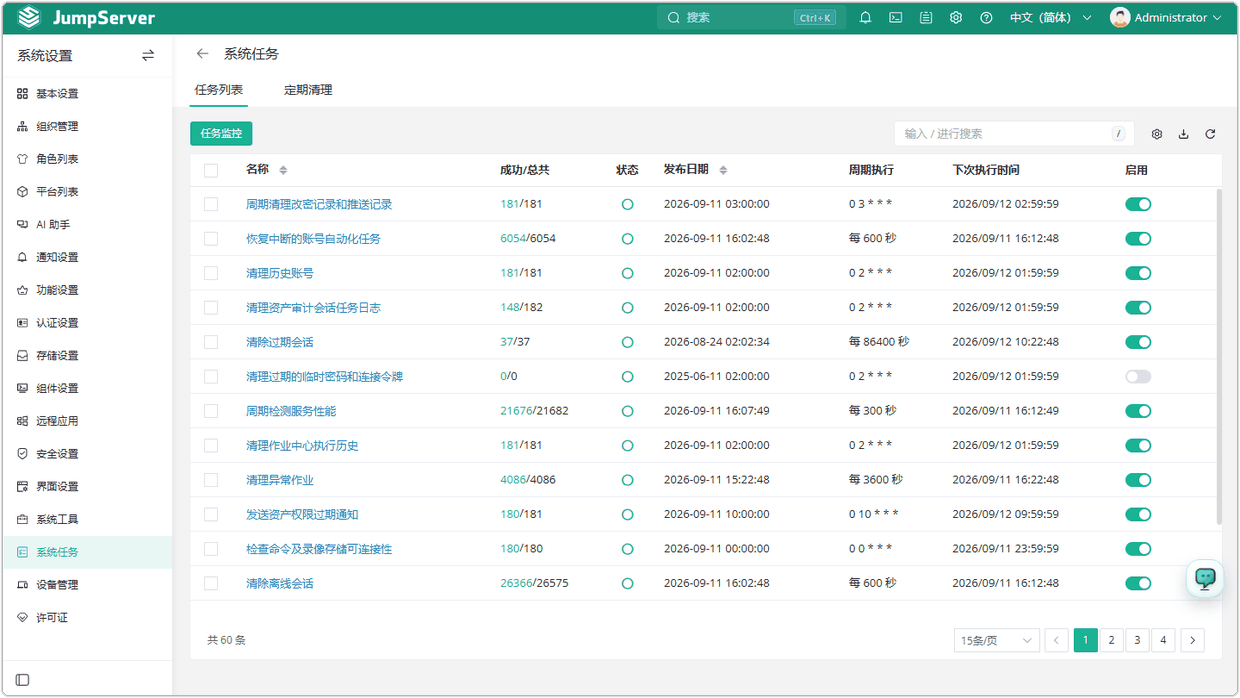1240x698 pixels.
Task: Click the tickets list icon in header
Action: click(926, 18)
